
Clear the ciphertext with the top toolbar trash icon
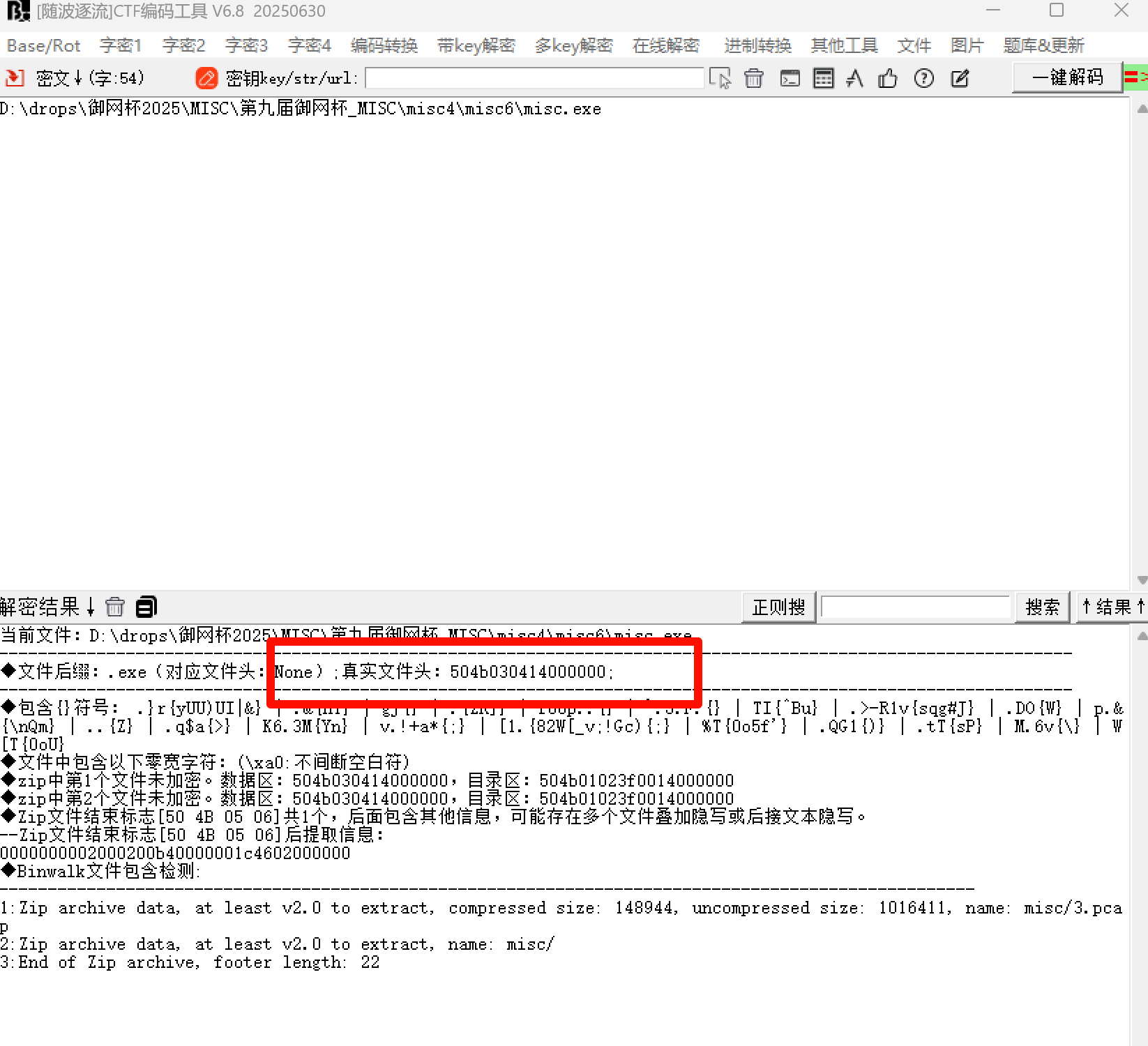pos(754,78)
